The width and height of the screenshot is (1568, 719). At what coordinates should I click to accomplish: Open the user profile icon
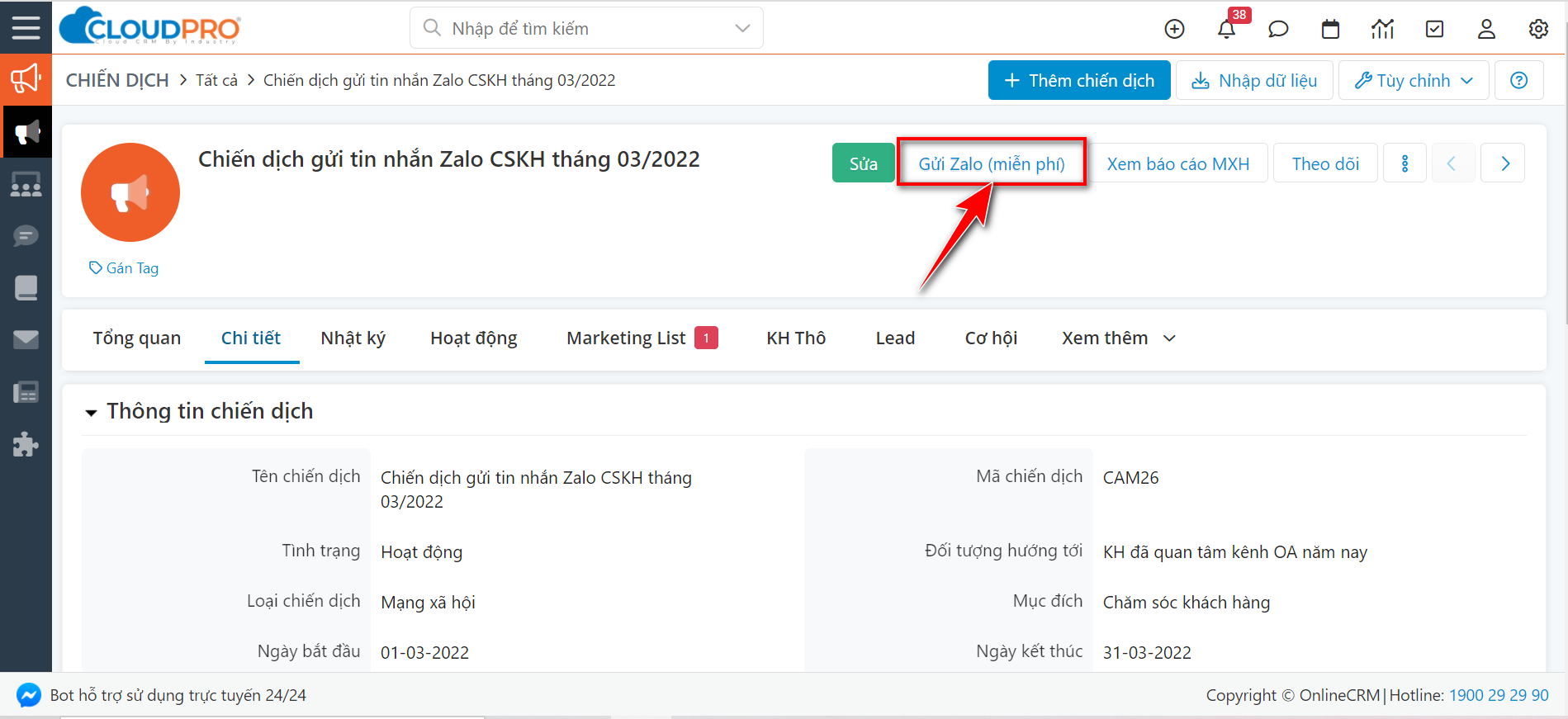(1486, 29)
